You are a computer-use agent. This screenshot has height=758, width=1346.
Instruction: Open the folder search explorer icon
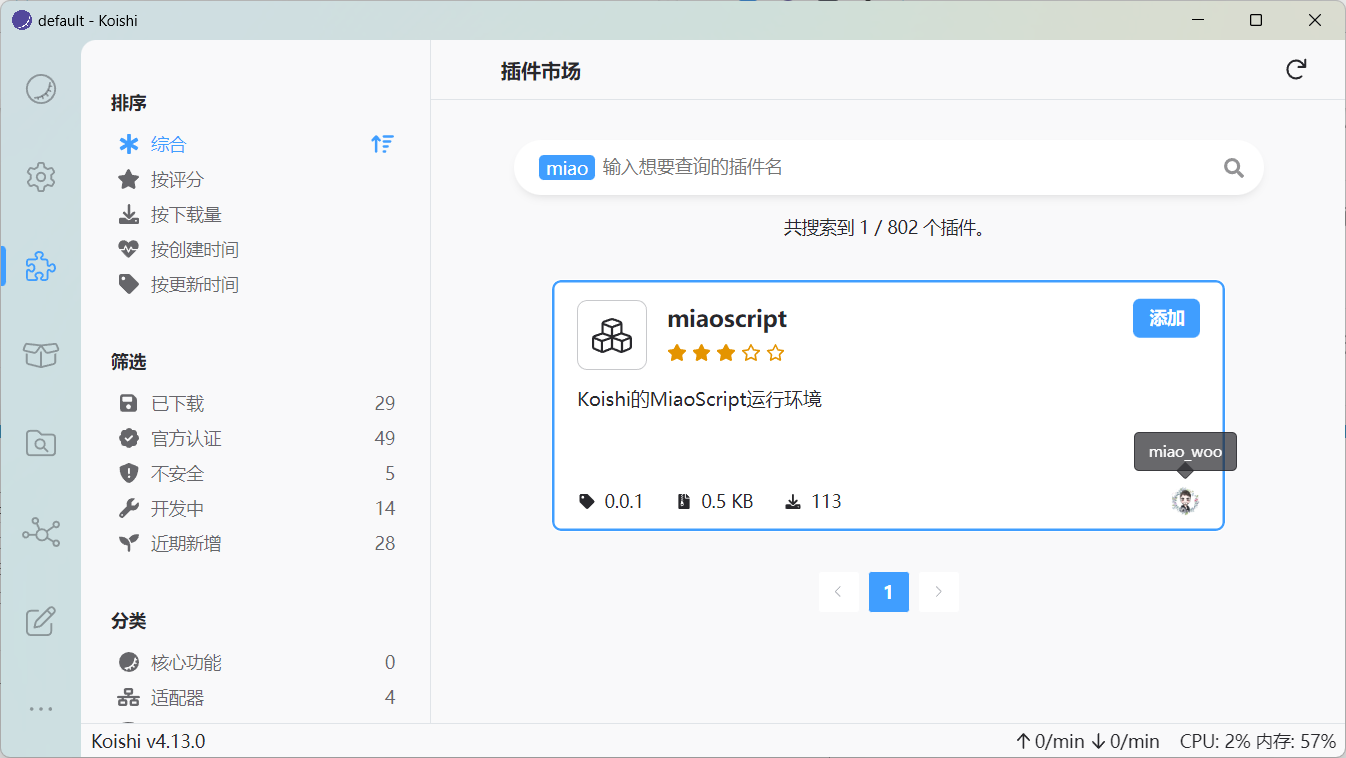click(x=40, y=443)
